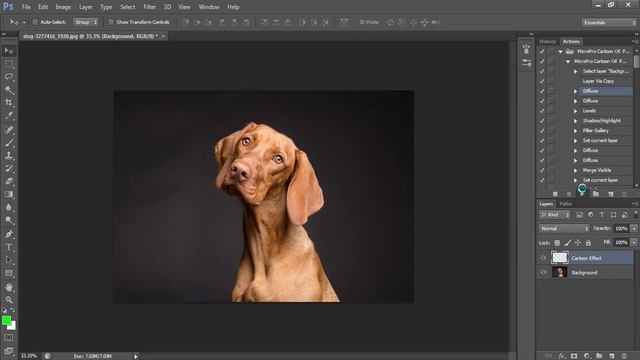This screenshot has height=360, width=640.
Task: Open the Layer menu
Action: click(x=85, y=7)
